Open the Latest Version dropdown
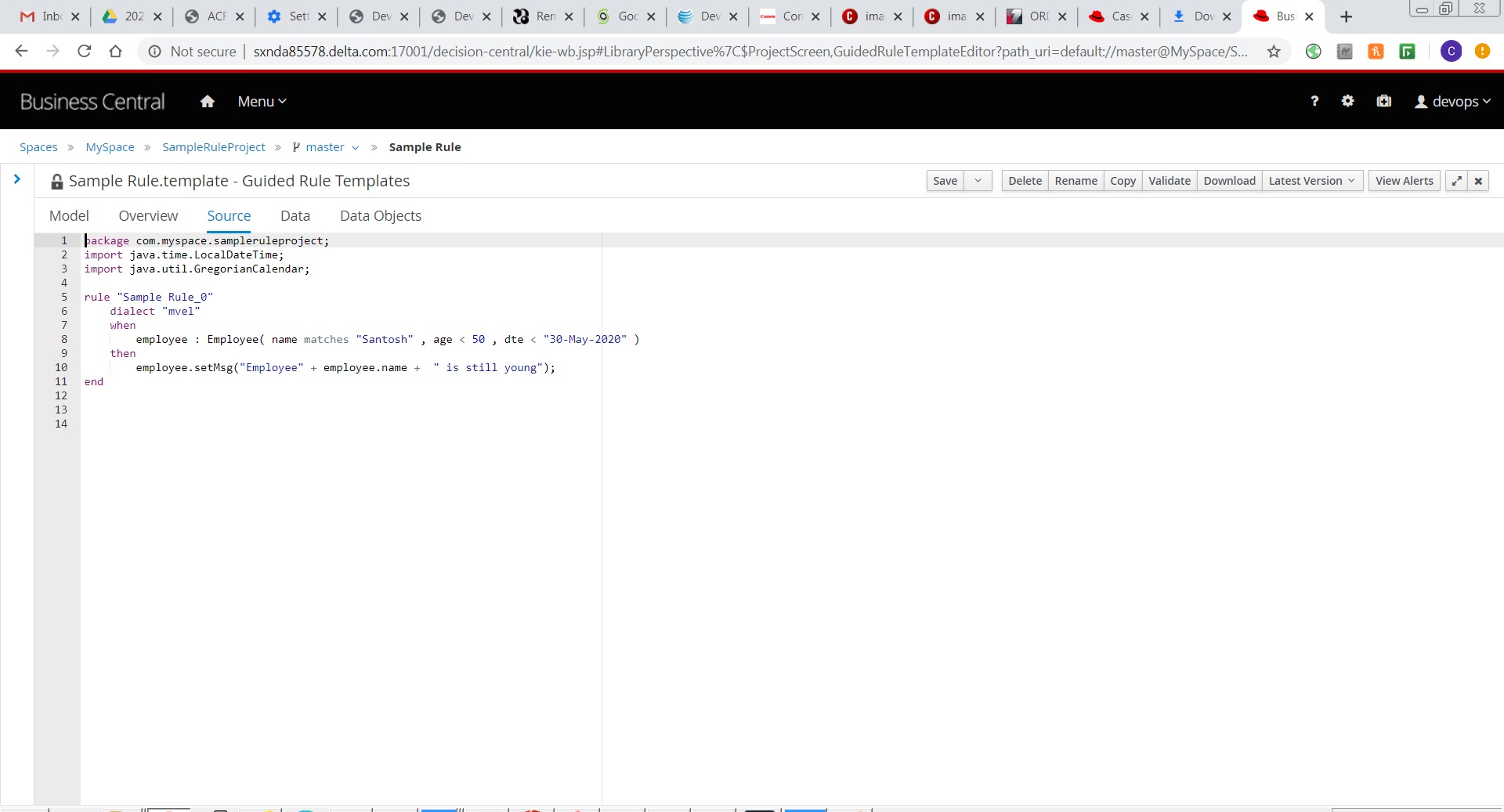1504x812 pixels. (x=1312, y=181)
